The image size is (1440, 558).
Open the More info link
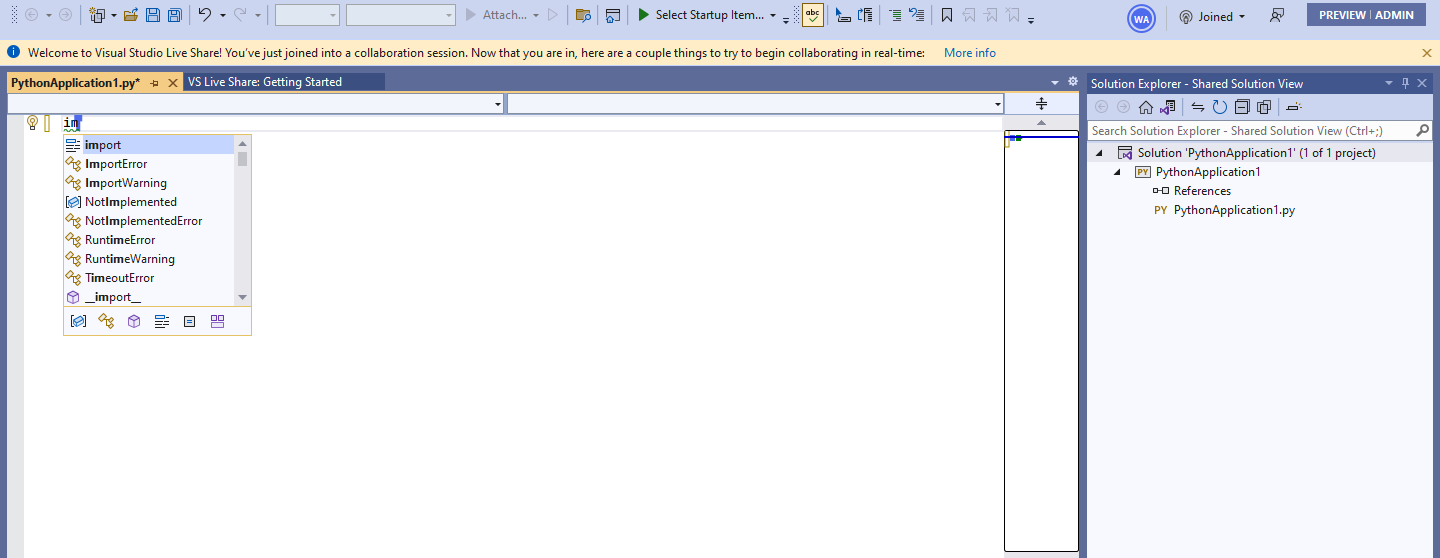(970, 52)
